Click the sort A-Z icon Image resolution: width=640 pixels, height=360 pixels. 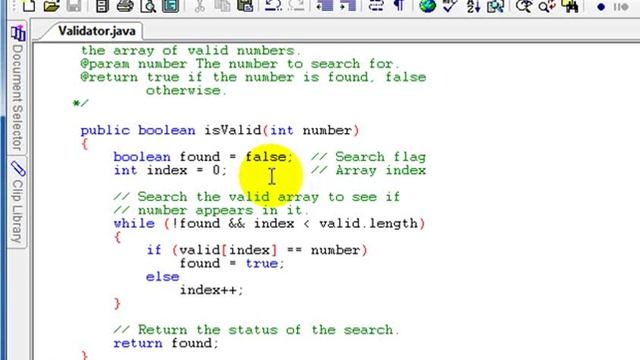[473, 6]
